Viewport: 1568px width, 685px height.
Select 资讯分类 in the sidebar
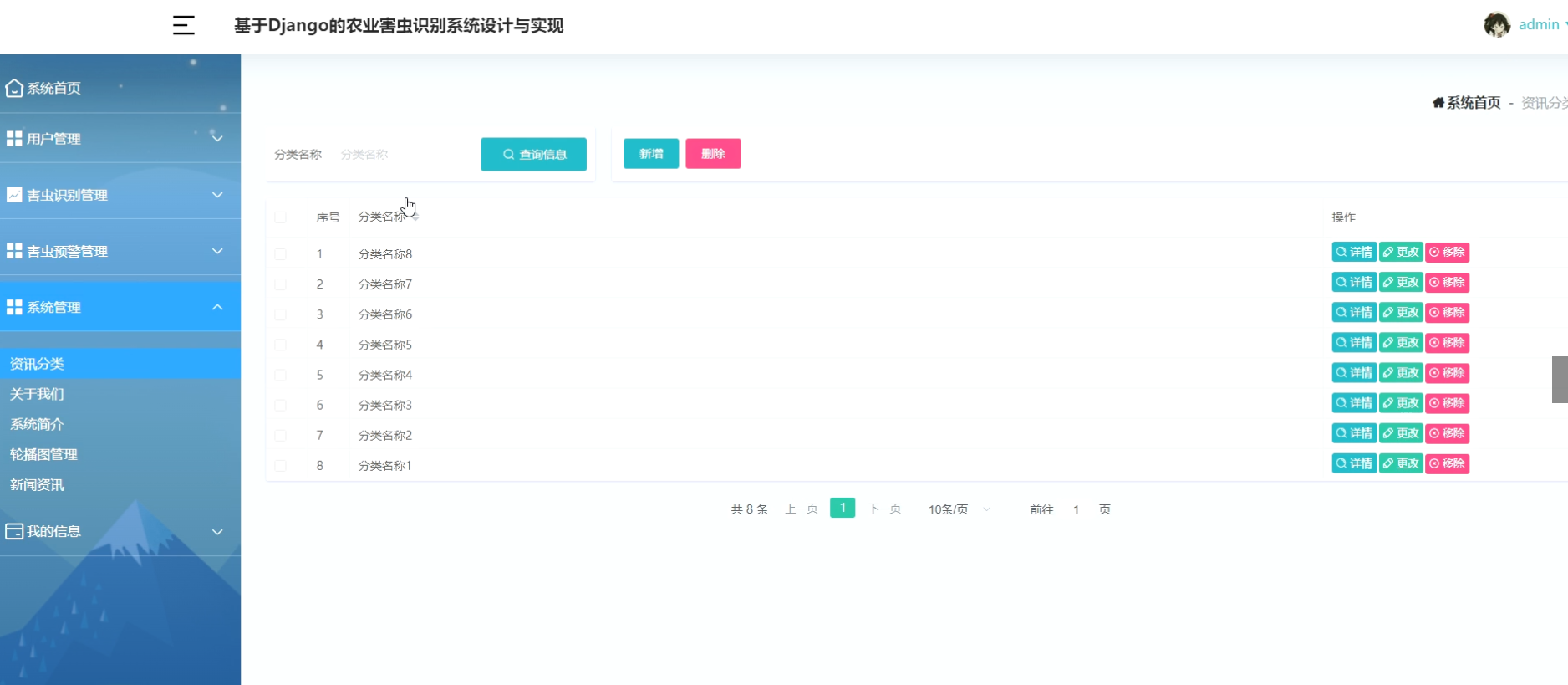coord(120,364)
